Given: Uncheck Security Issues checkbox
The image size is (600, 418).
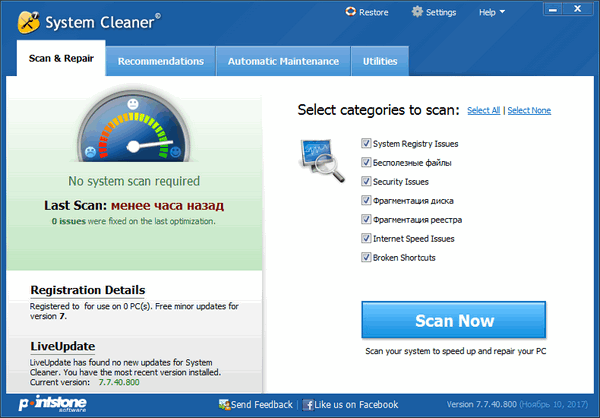Looking at the screenshot, I should (x=366, y=181).
